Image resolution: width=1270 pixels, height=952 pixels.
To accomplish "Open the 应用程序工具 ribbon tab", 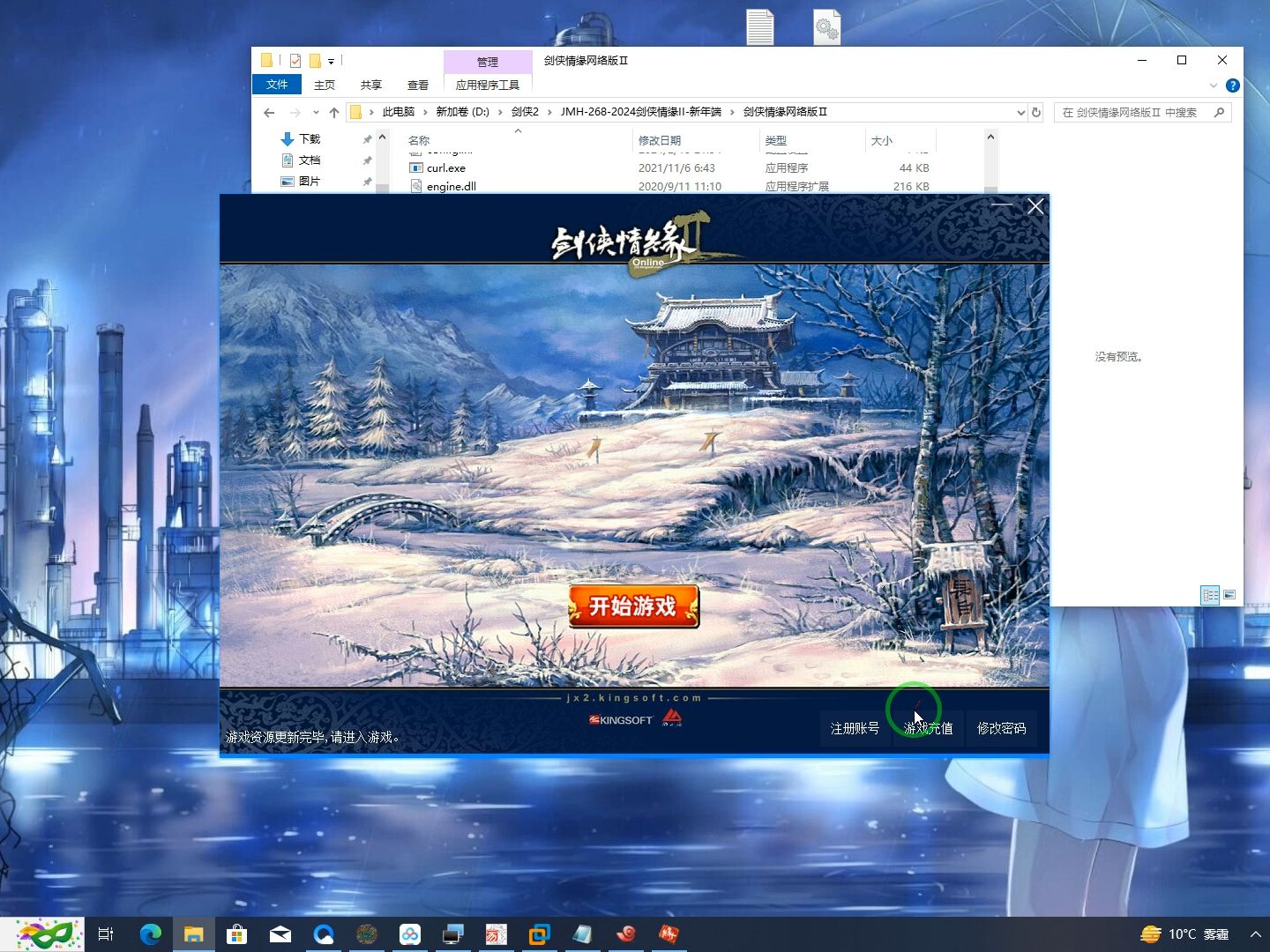I will click(488, 85).
